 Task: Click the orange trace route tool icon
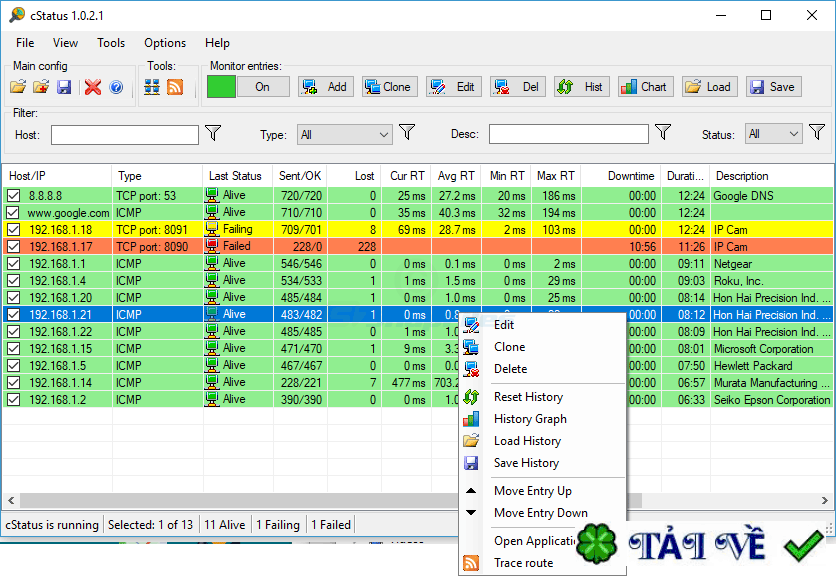pyautogui.click(x=175, y=87)
